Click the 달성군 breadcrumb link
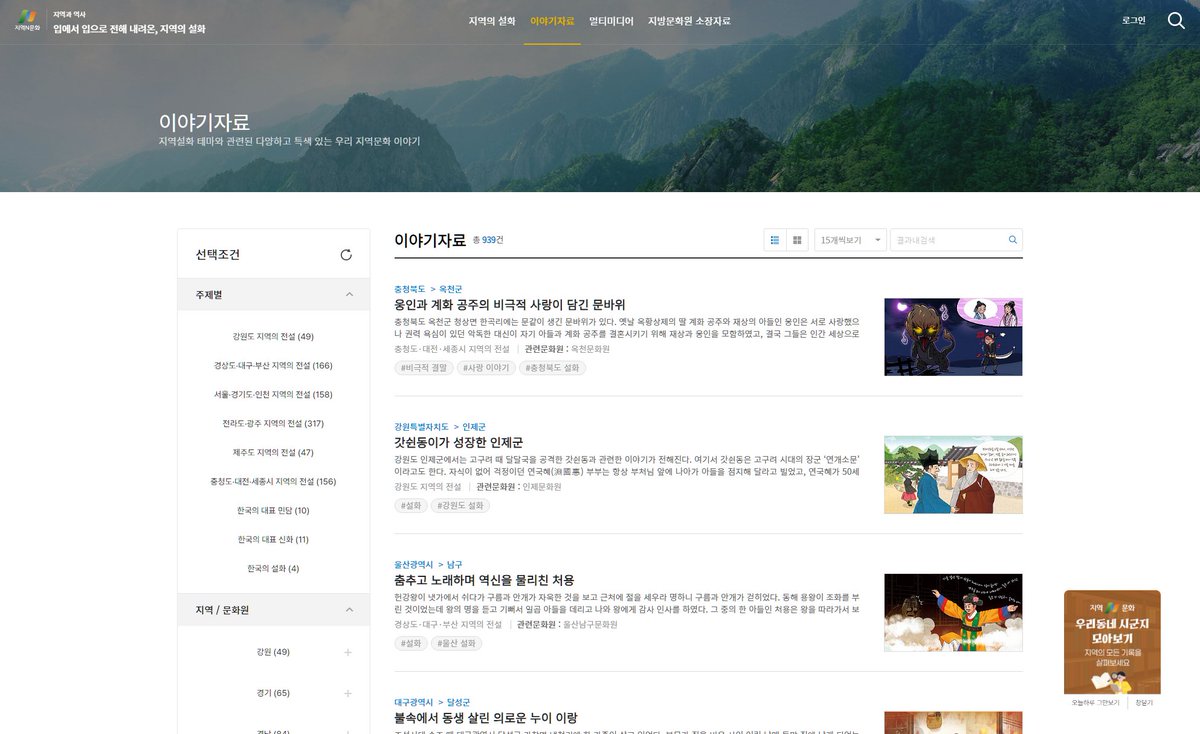 point(458,703)
